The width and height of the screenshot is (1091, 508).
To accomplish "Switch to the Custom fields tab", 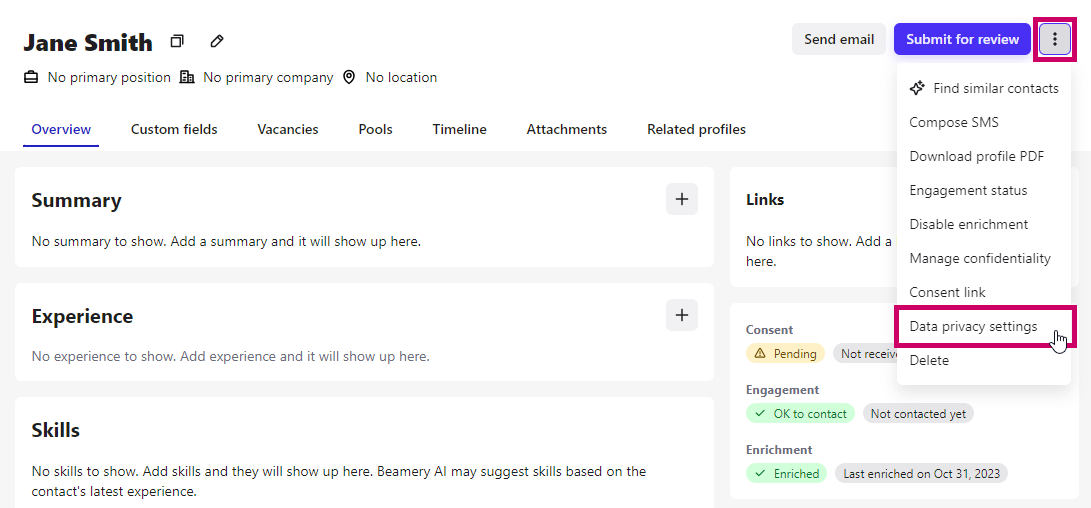I will coord(174,129).
